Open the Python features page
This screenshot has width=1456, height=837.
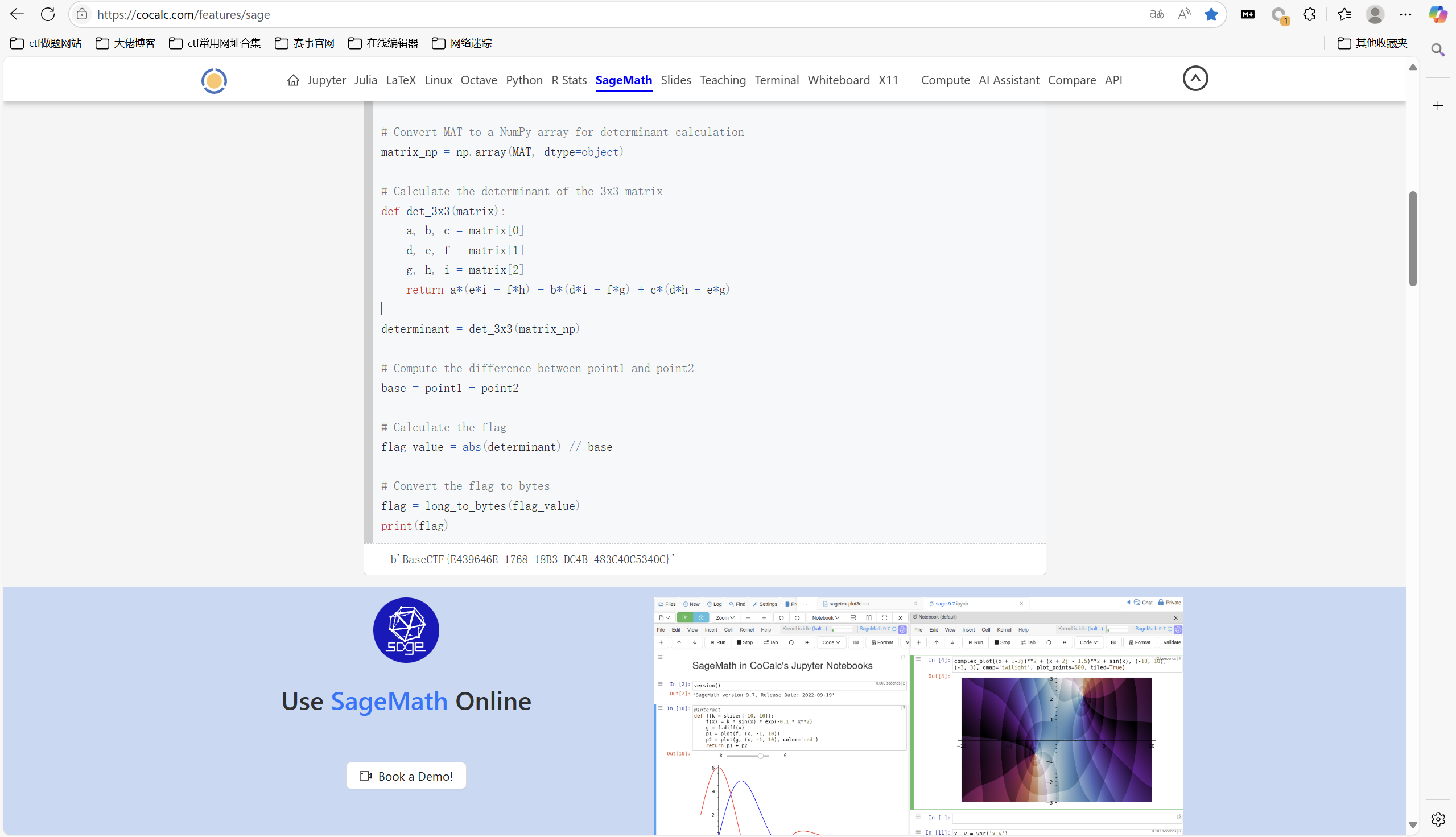point(524,80)
